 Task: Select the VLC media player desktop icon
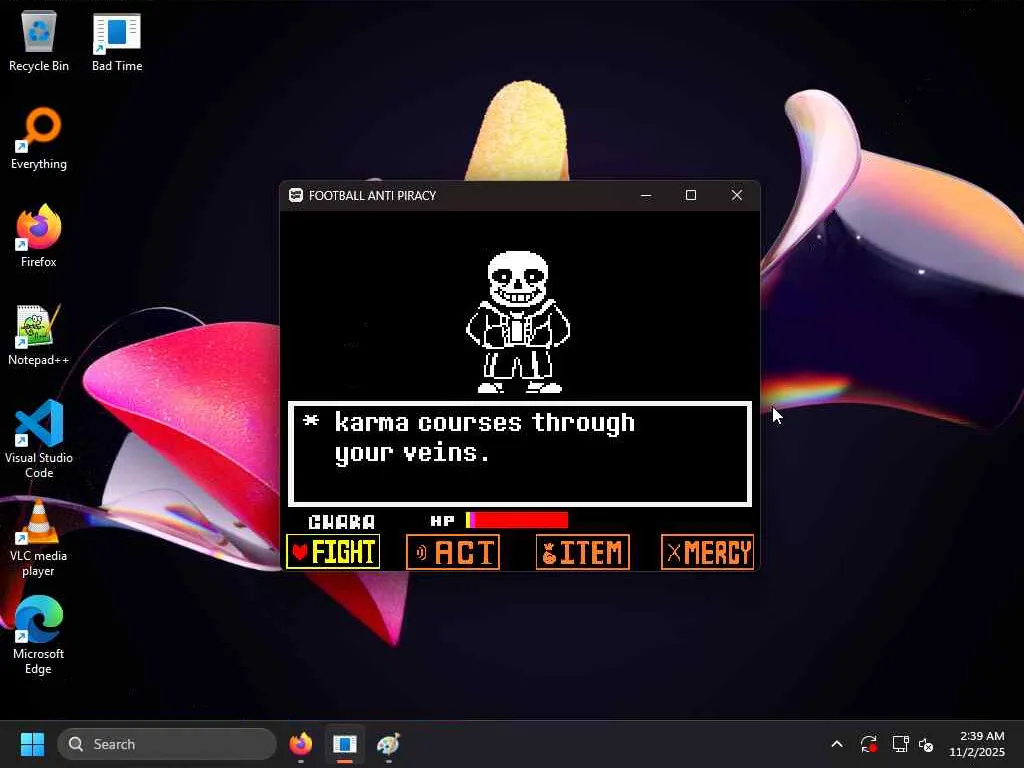[x=39, y=538]
